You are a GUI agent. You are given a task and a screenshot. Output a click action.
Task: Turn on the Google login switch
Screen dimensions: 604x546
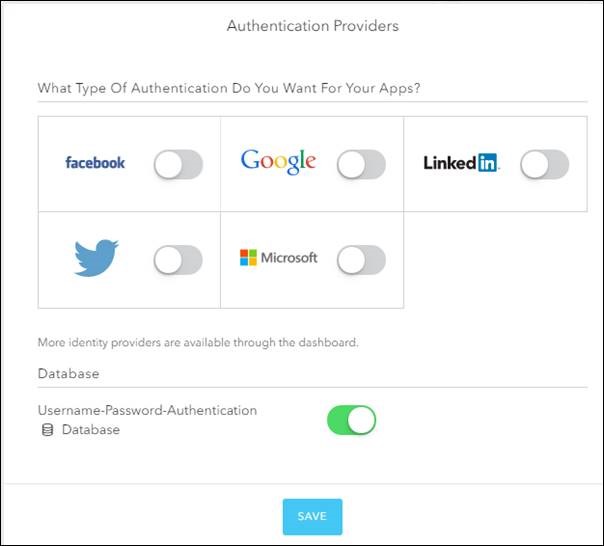(x=361, y=165)
